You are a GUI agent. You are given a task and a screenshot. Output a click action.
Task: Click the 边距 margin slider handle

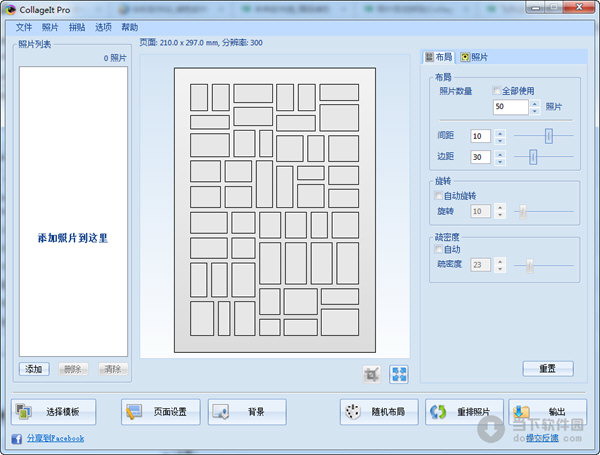pos(533,157)
